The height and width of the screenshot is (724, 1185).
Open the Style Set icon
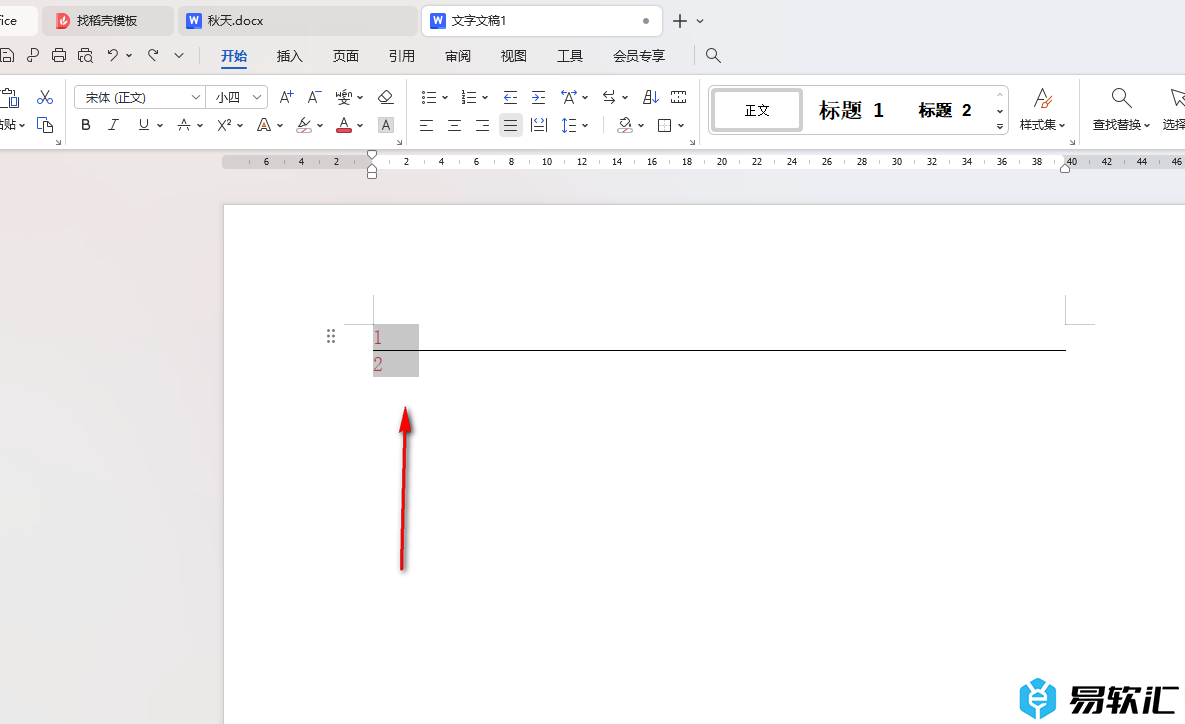tap(1042, 97)
